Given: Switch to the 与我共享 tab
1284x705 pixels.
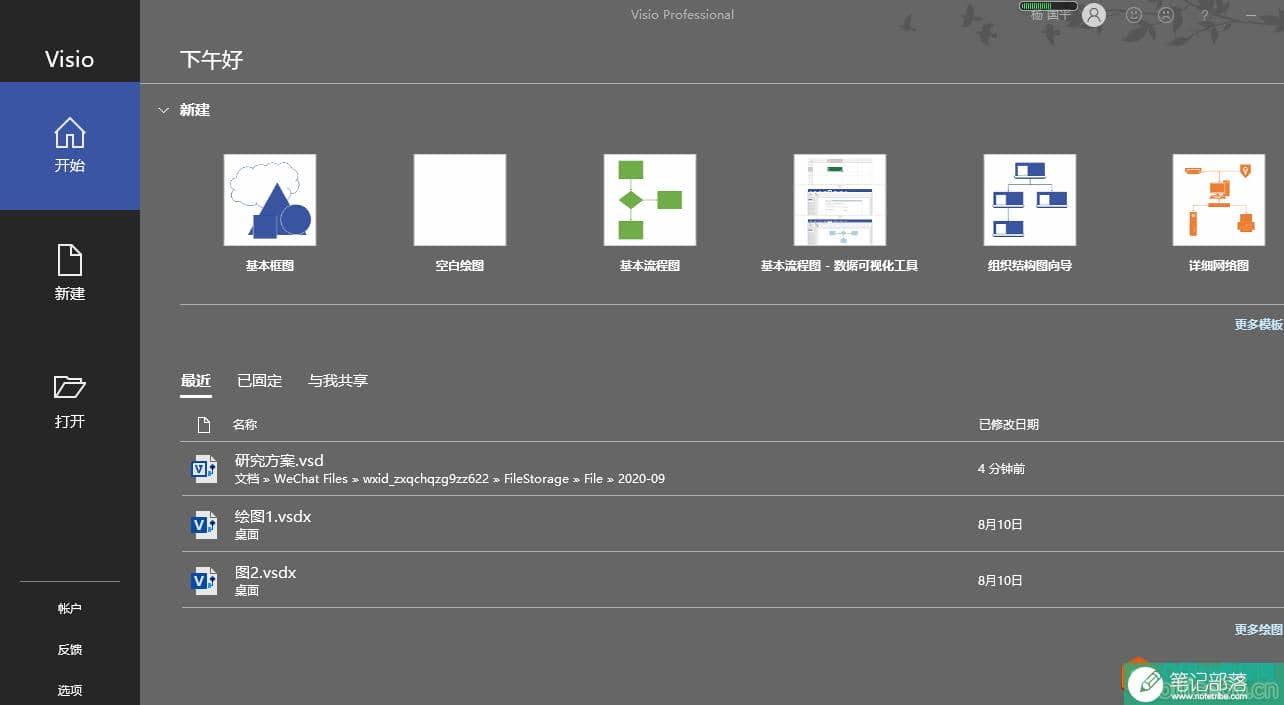Looking at the screenshot, I should pos(338,381).
